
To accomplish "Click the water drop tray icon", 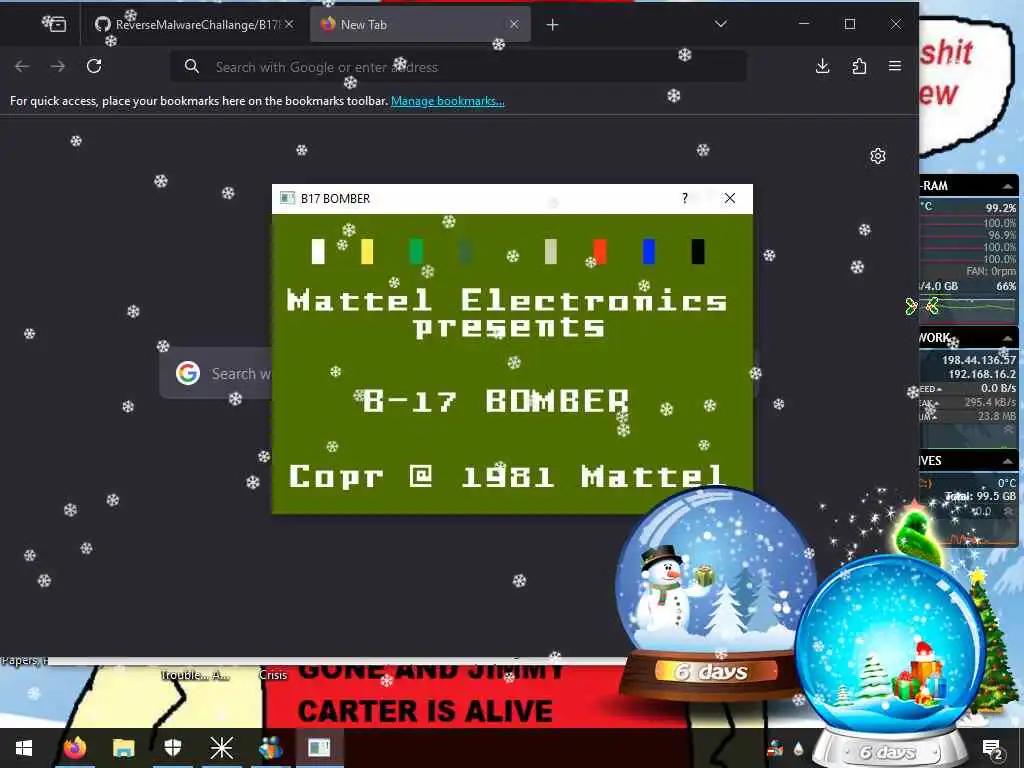I will (x=798, y=749).
